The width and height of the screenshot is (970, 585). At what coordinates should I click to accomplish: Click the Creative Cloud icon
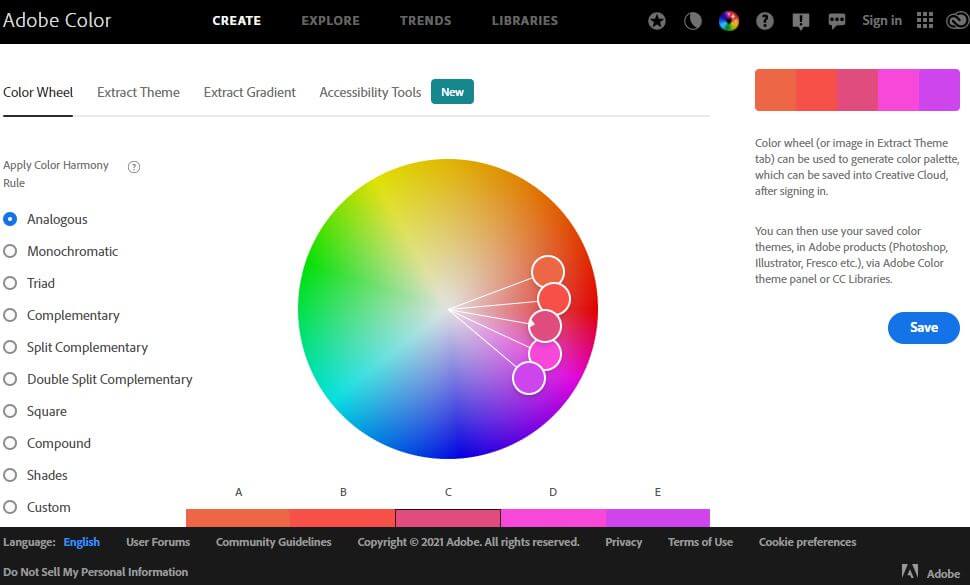[x=958, y=21]
